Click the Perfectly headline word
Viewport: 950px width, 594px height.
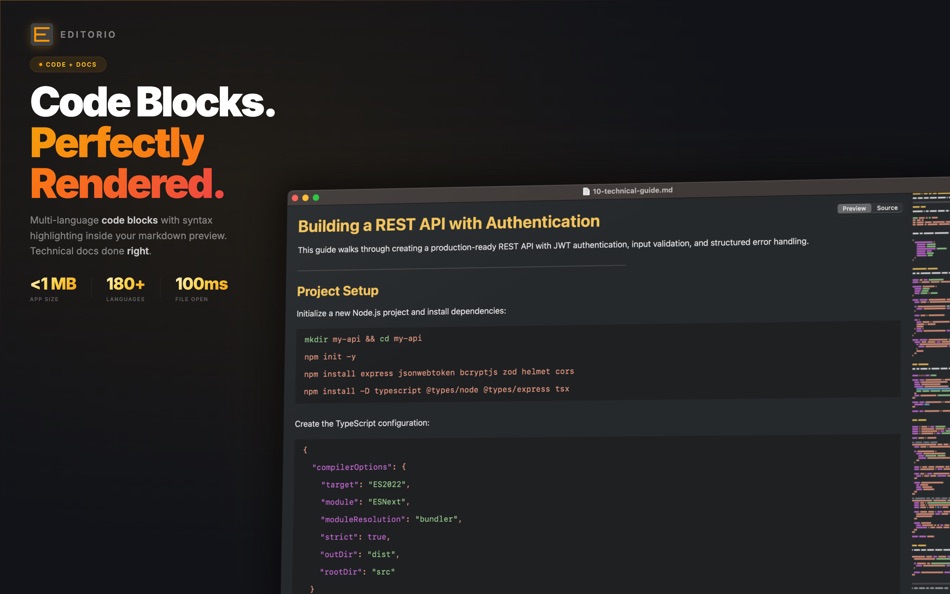(x=117, y=145)
